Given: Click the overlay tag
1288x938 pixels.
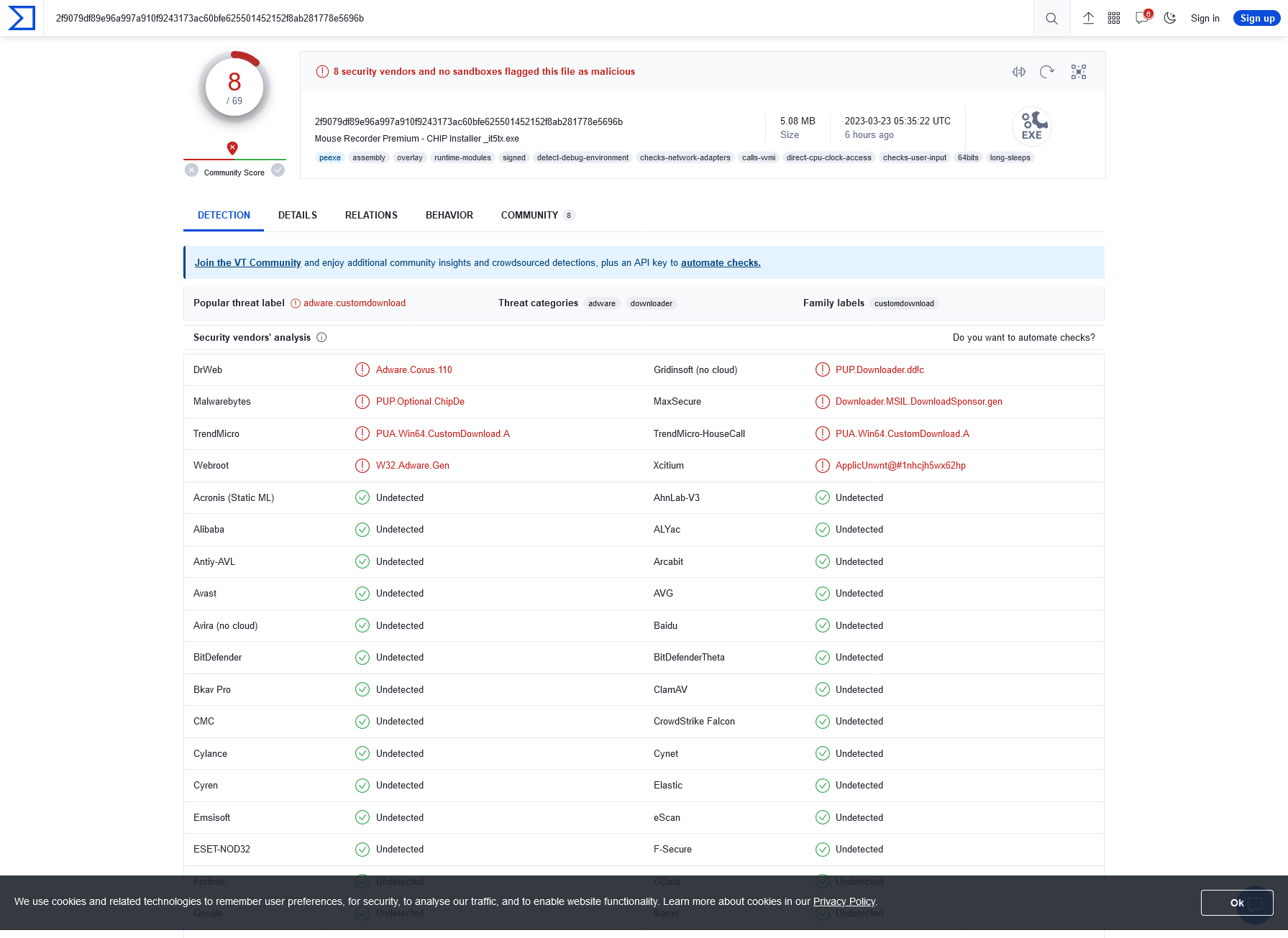Looking at the screenshot, I should pyautogui.click(x=410, y=158).
